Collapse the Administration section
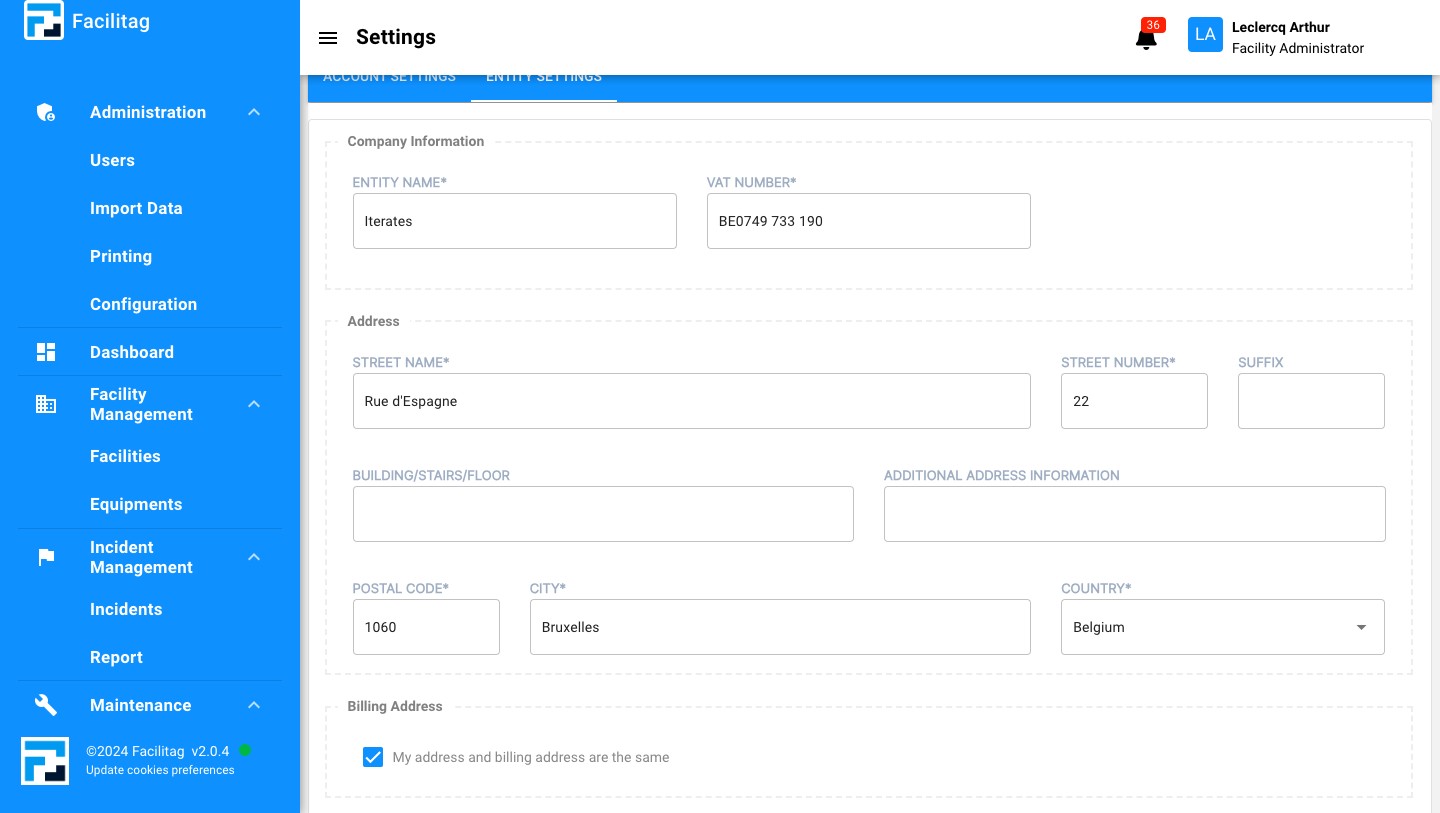Screen dimensions: 1440x813 [x=254, y=112]
